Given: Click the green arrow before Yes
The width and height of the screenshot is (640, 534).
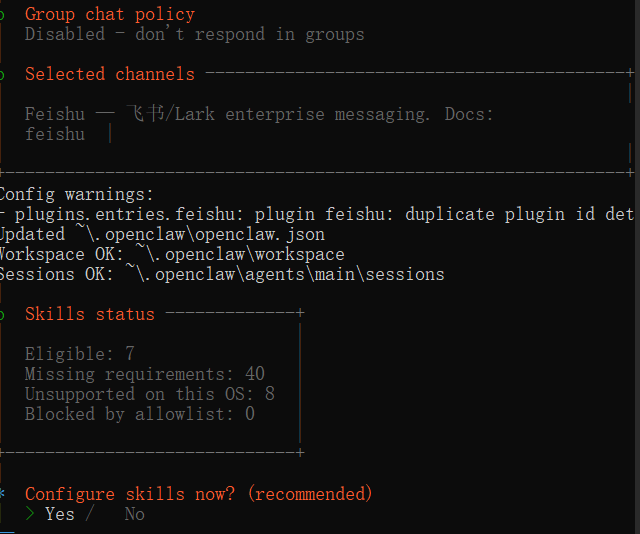Looking at the screenshot, I should [x=30, y=514].
